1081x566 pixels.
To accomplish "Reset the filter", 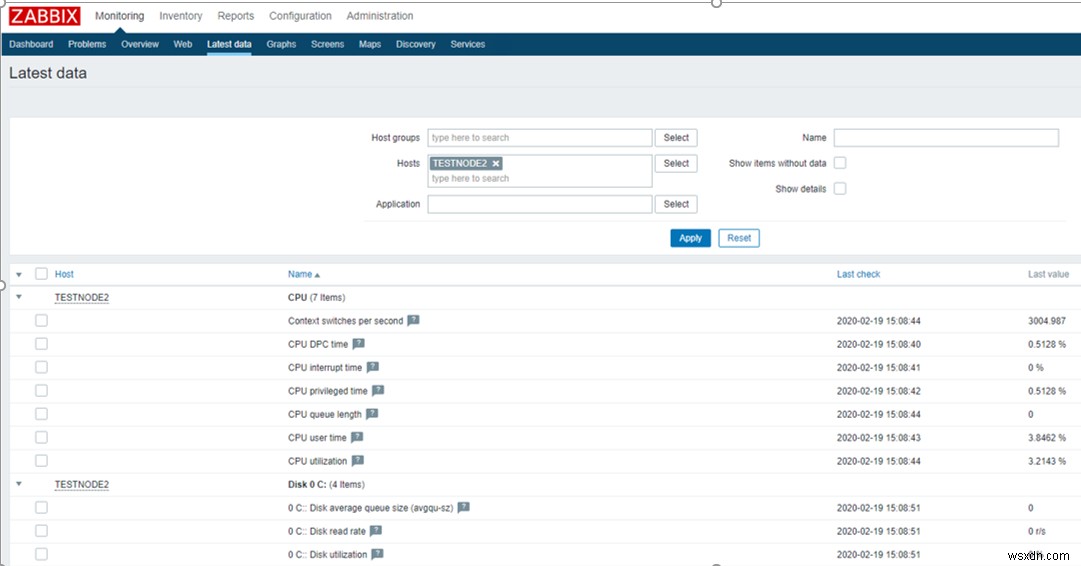I will pos(739,238).
